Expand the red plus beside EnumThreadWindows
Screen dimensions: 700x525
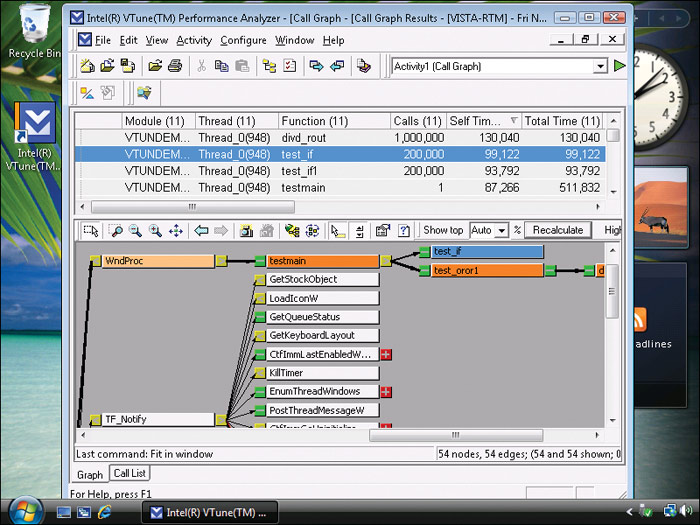pos(386,392)
